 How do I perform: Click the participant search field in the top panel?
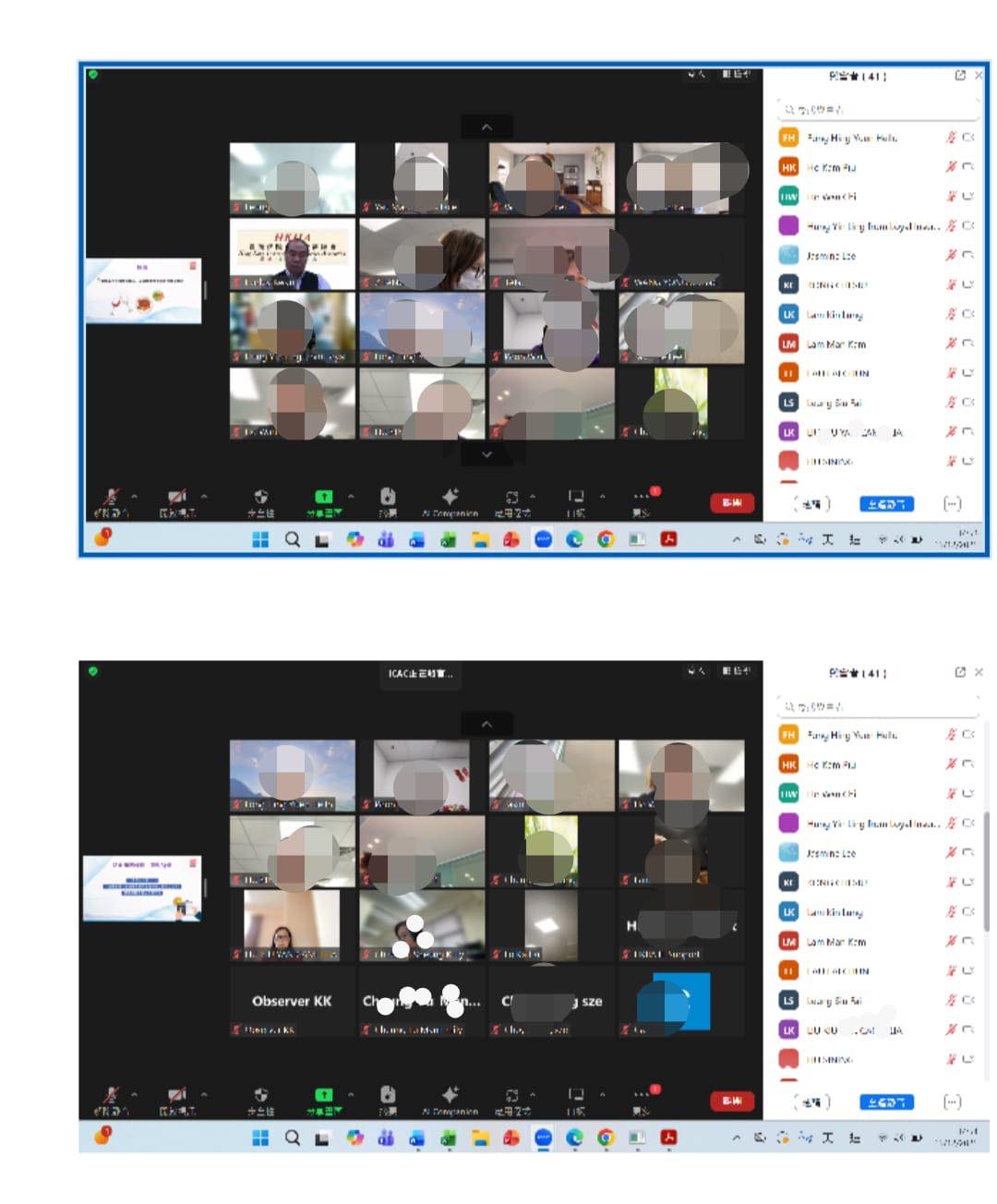pyautogui.click(x=877, y=110)
